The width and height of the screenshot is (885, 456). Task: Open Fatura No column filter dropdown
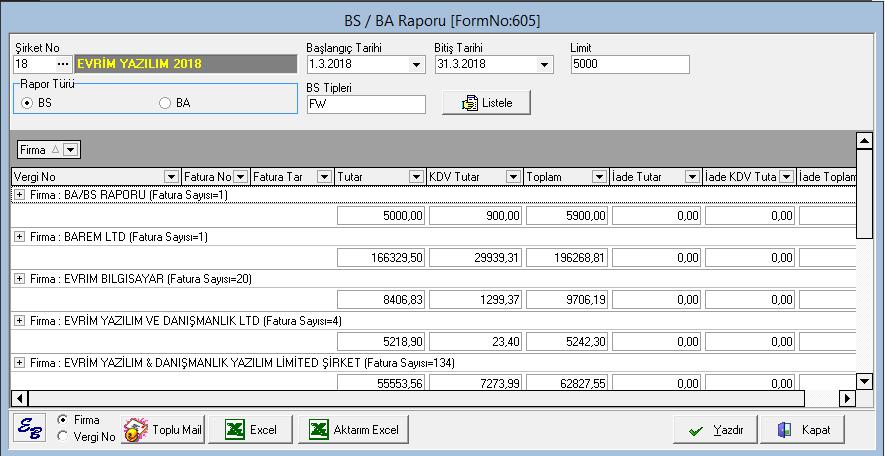click(x=240, y=177)
